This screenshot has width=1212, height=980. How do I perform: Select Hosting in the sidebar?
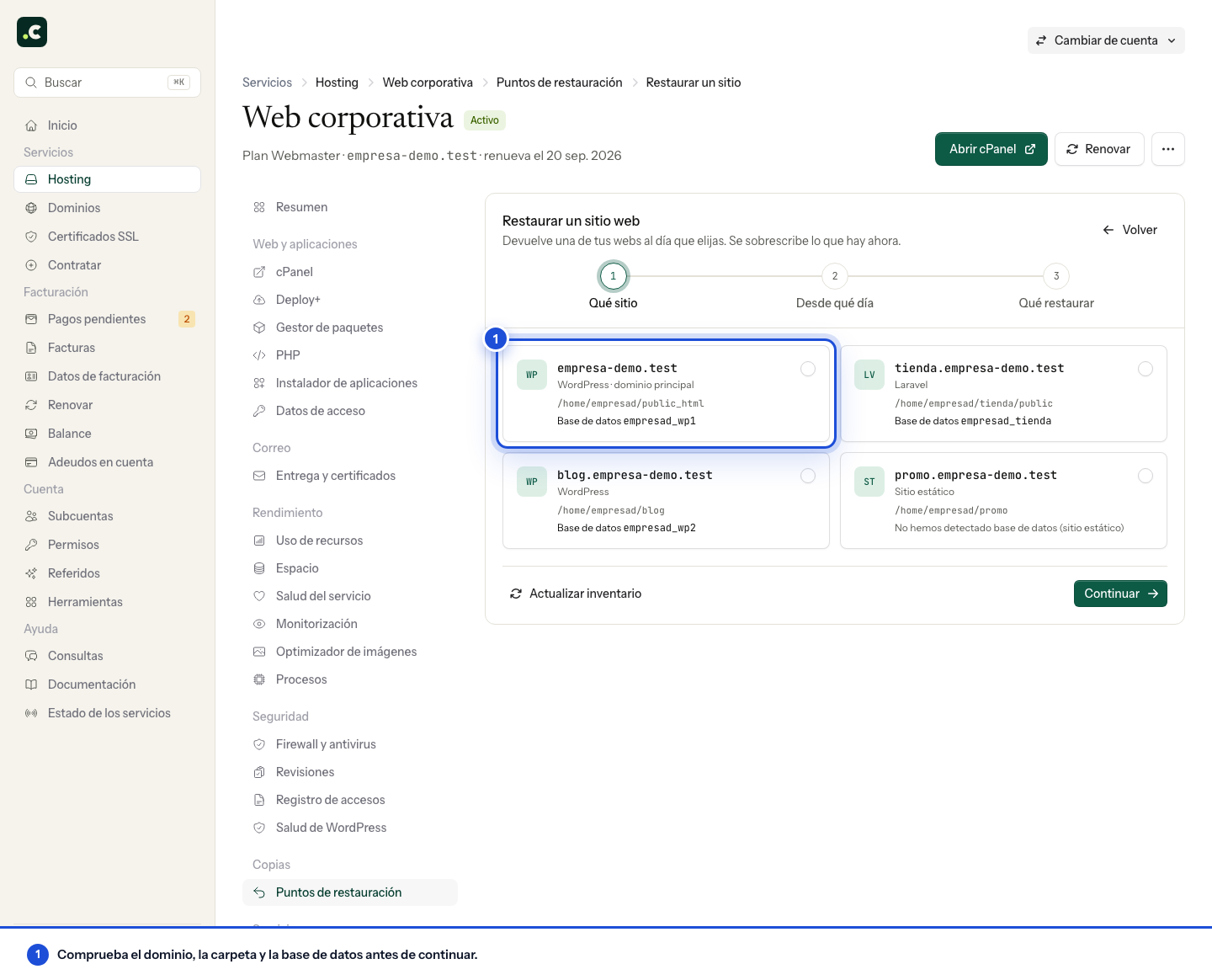coord(107,179)
